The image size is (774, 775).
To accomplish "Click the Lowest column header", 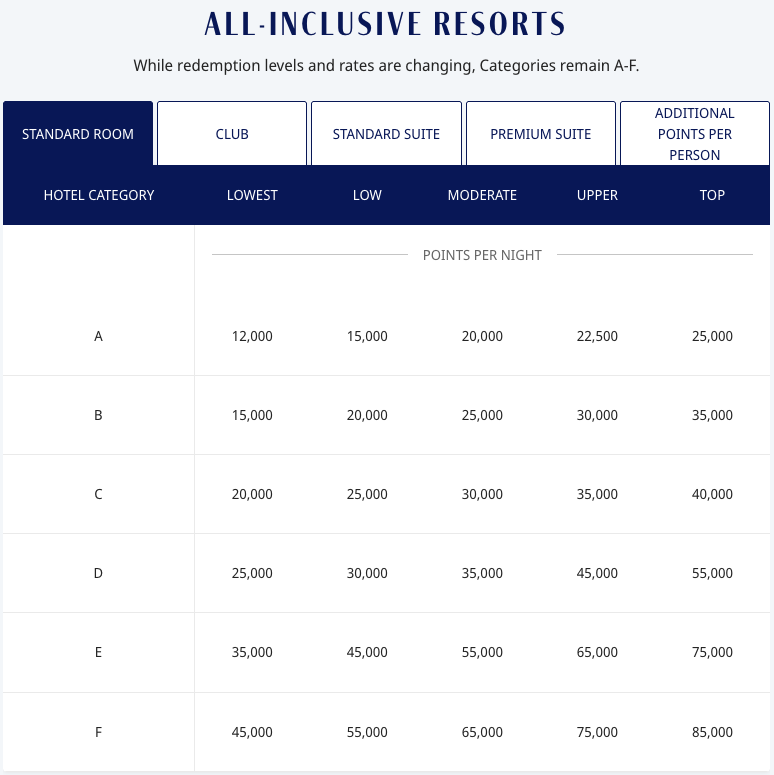I will [252, 195].
